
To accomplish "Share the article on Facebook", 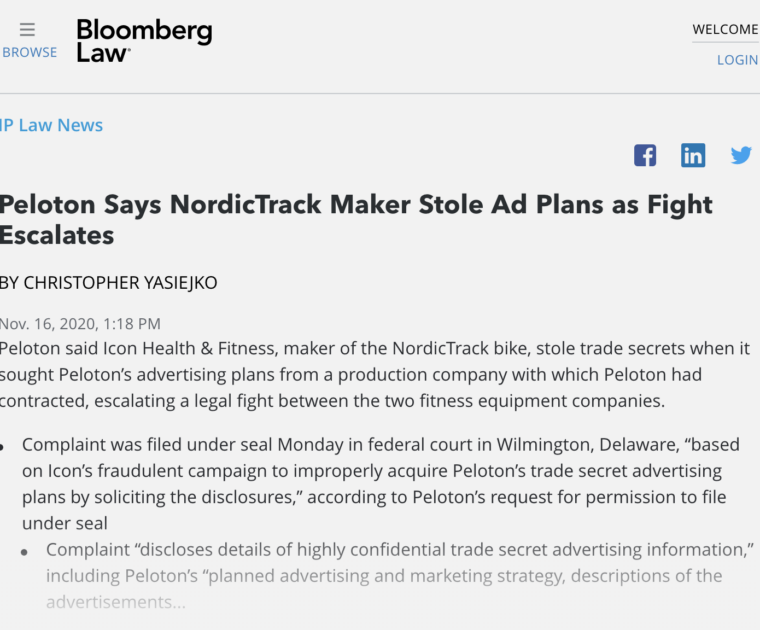I will point(645,155).
